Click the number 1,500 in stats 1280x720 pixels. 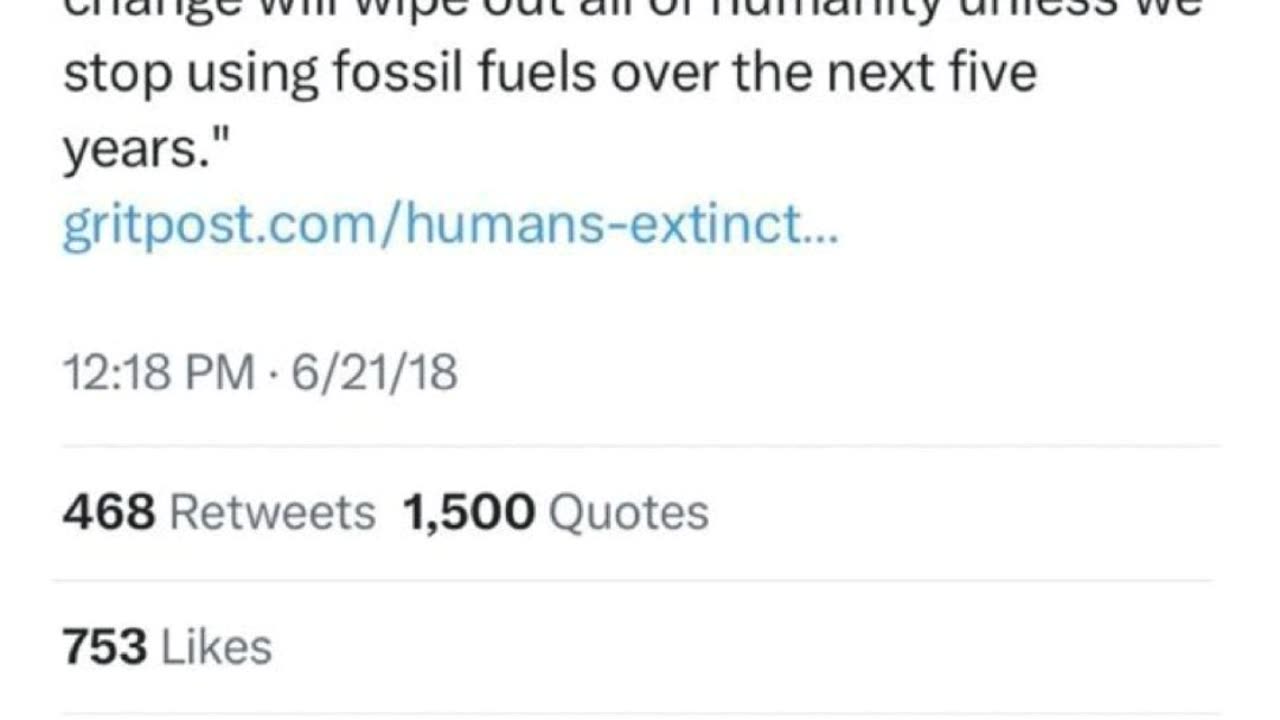(x=469, y=513)
